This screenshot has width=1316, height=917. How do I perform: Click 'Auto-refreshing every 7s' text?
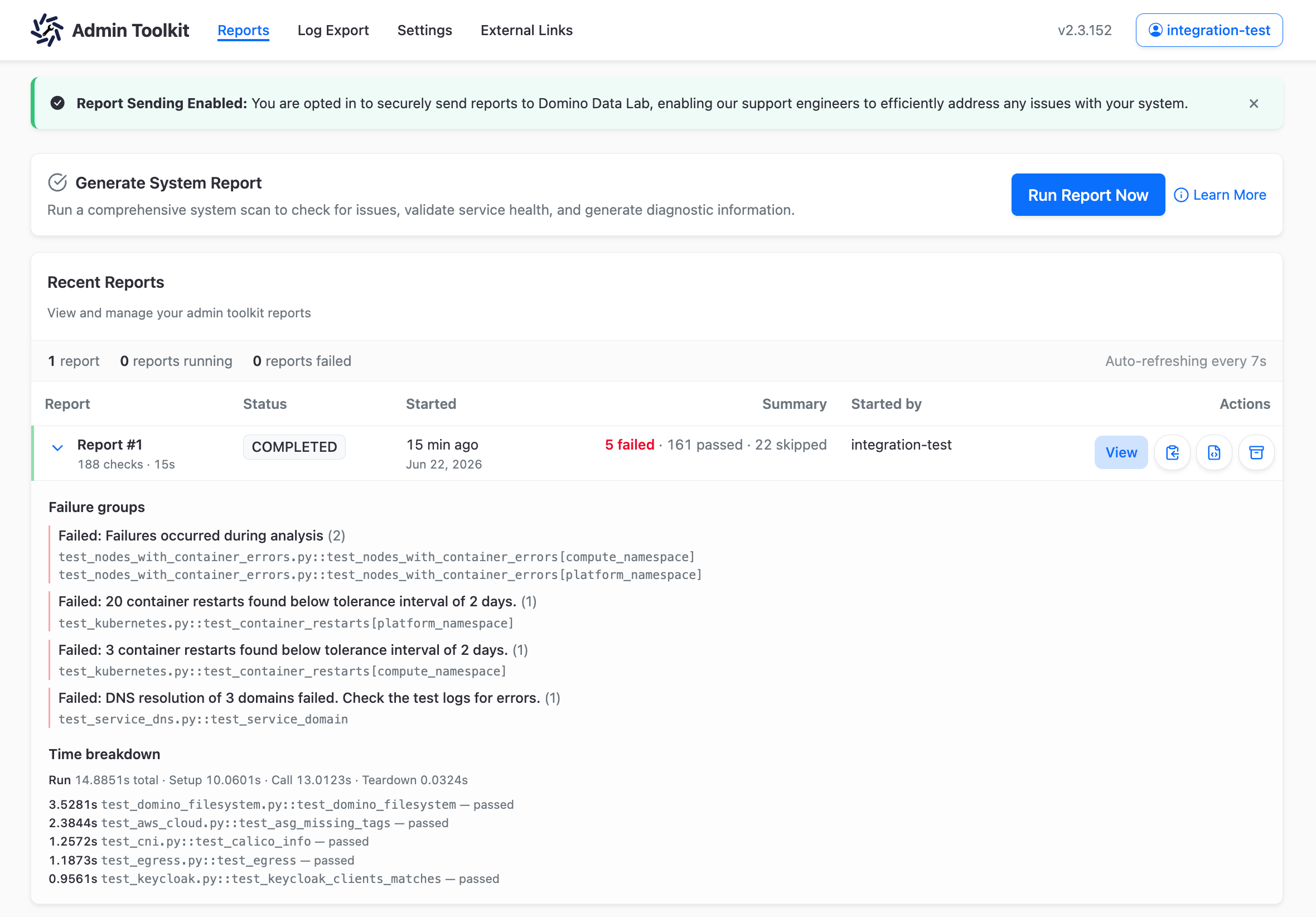click(1186, 361)
